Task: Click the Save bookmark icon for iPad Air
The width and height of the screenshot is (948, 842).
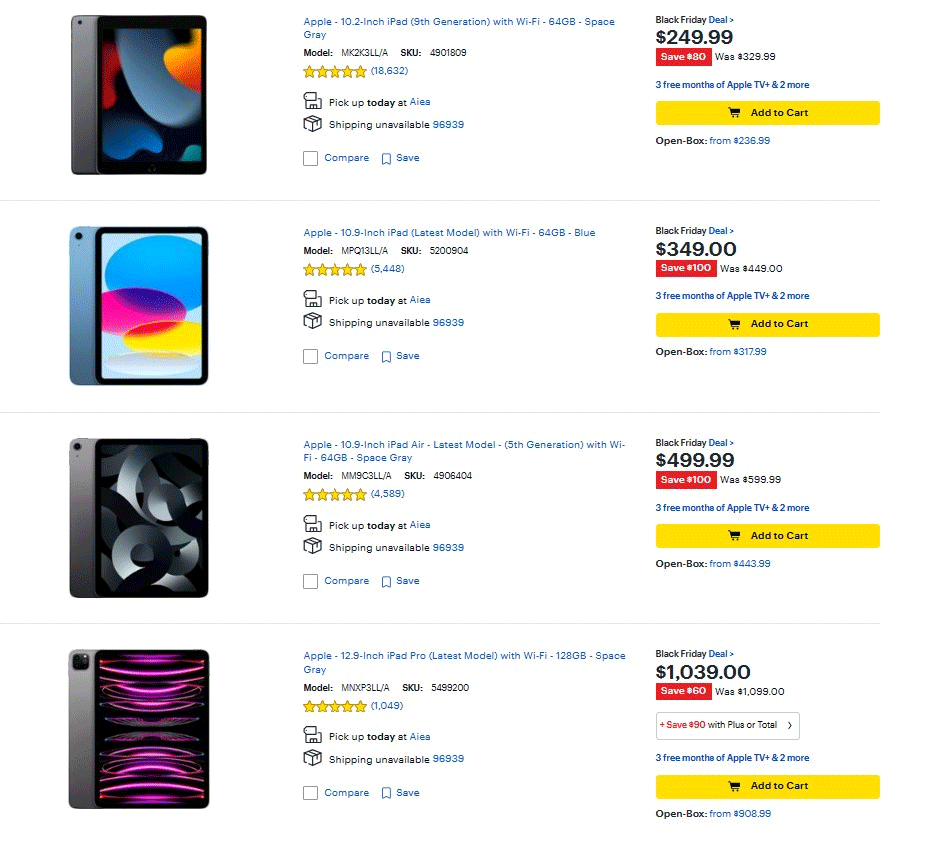Action: tap(386, 582)
